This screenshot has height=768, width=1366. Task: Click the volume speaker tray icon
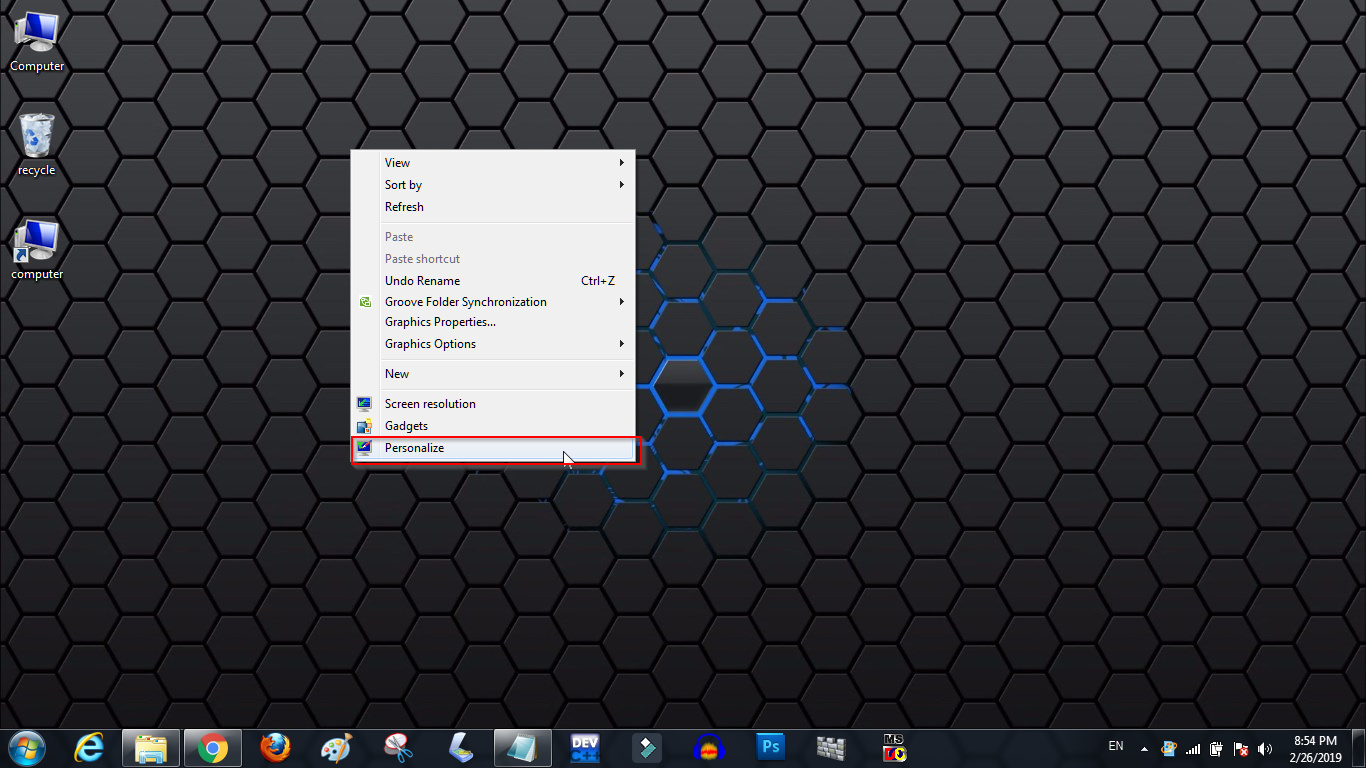click(1265, 749)
